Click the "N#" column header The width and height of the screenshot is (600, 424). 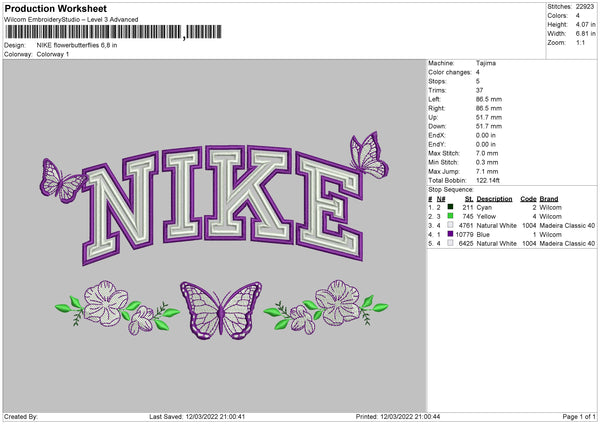pos(441,199)
